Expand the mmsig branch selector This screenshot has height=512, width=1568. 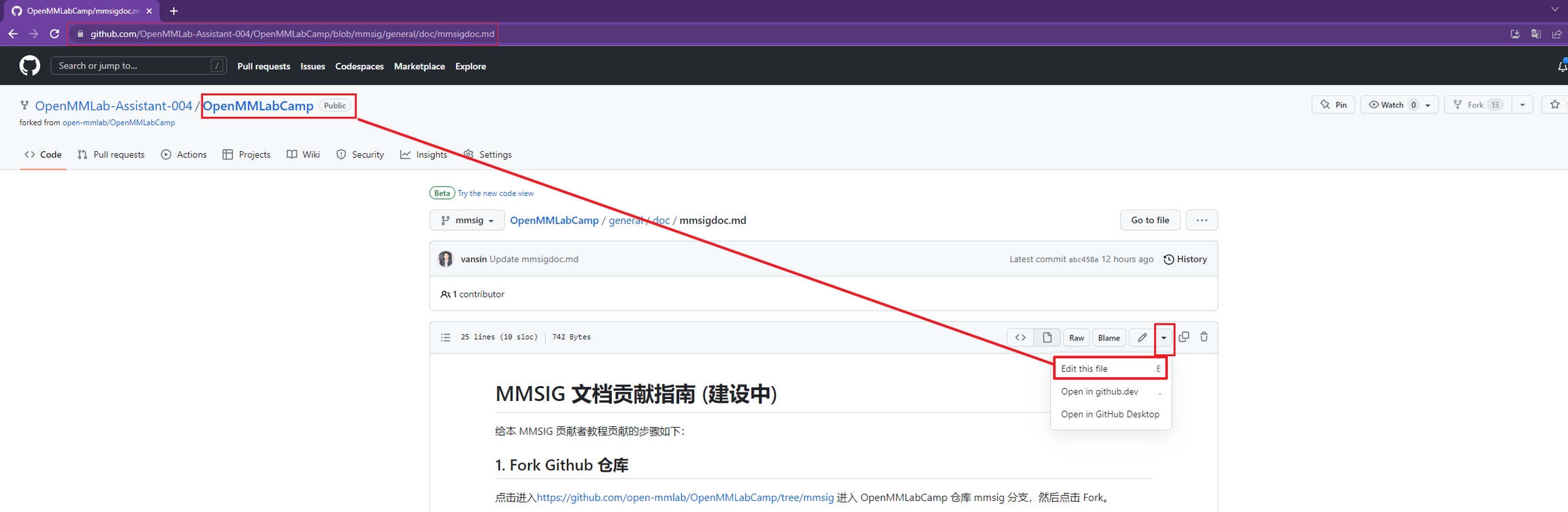click(467, 221)
